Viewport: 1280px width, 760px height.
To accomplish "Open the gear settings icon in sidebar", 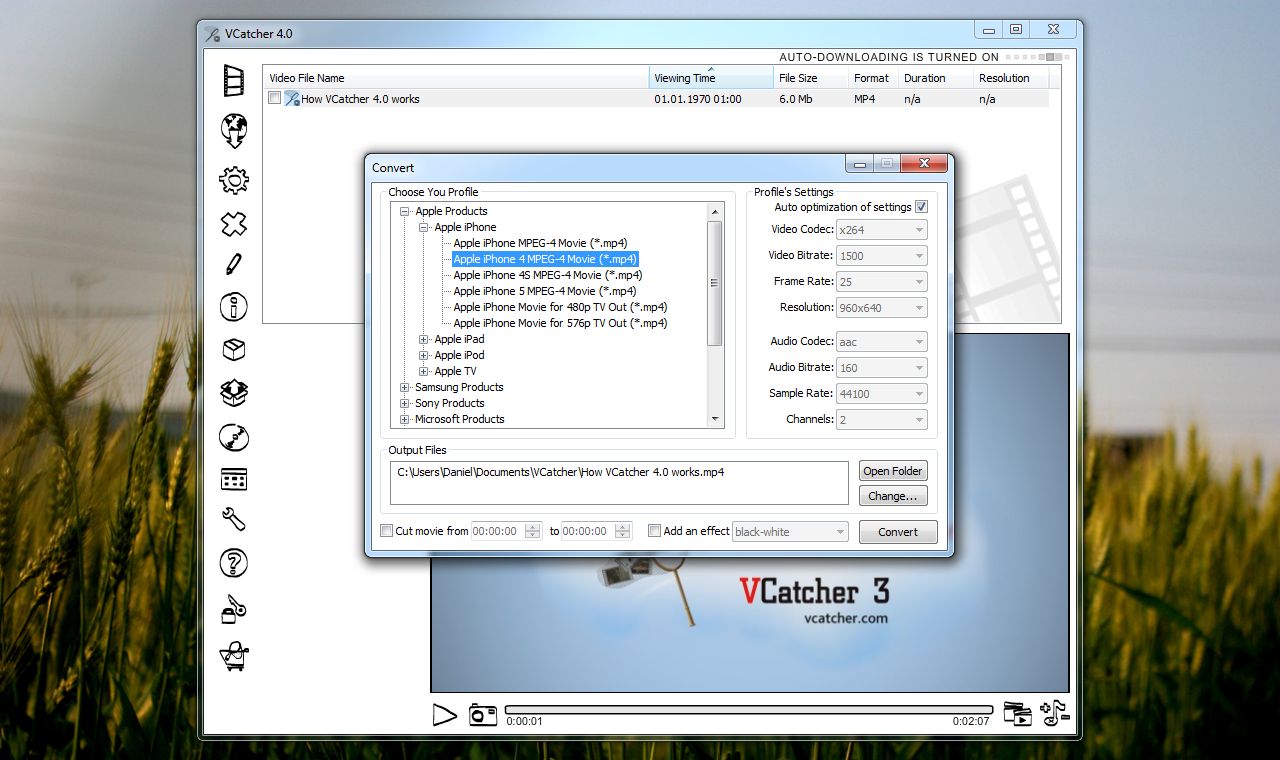I will (x=234, y=180).
